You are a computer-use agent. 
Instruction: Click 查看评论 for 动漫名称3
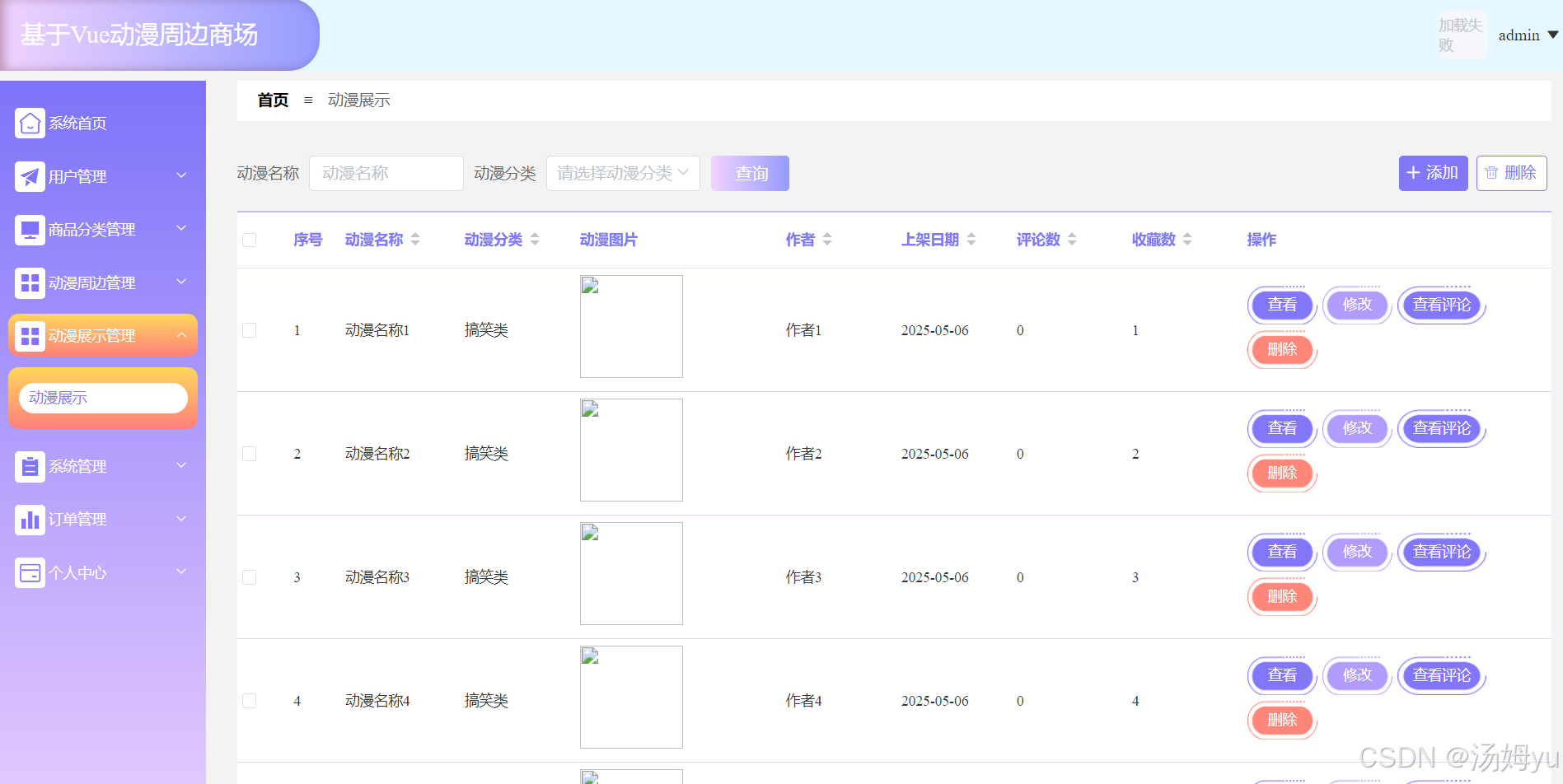point(1441,552)
